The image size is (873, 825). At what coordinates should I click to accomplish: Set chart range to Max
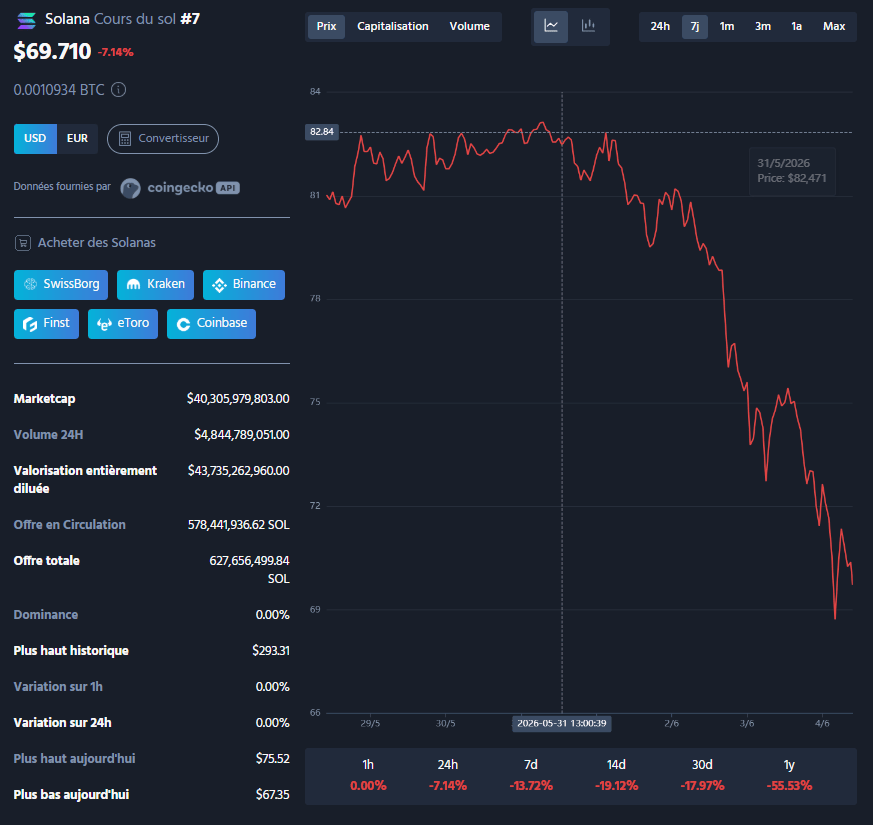pyautogui.click(x=833, y=26)
